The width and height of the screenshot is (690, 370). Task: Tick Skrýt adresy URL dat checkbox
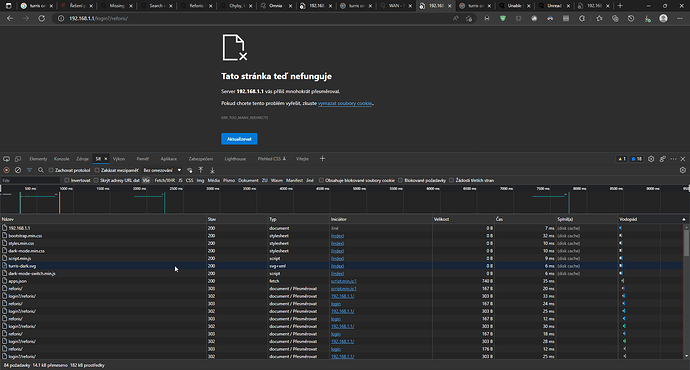click(x=96, y=180)
